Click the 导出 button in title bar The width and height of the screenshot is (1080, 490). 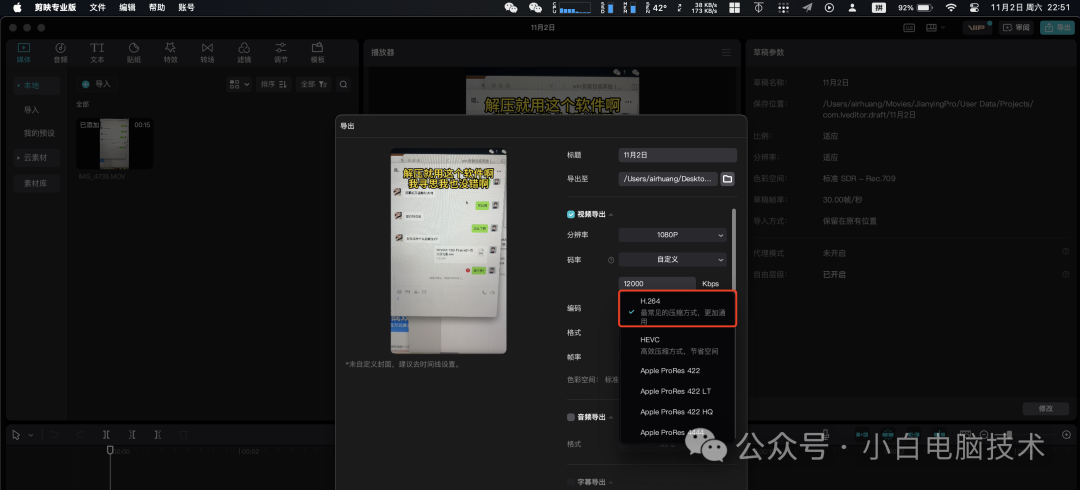tap(1057, 28)
